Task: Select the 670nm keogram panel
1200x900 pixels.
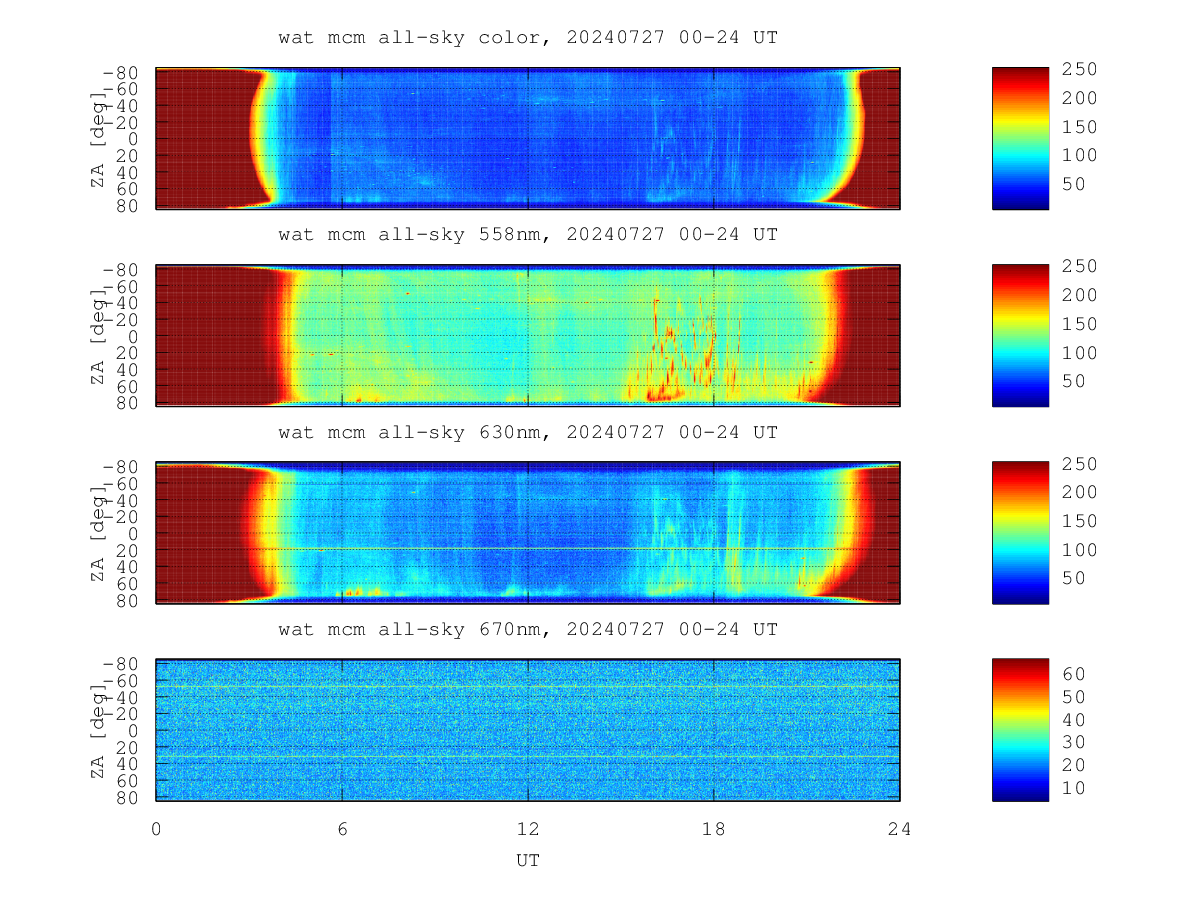Action: 528,730
